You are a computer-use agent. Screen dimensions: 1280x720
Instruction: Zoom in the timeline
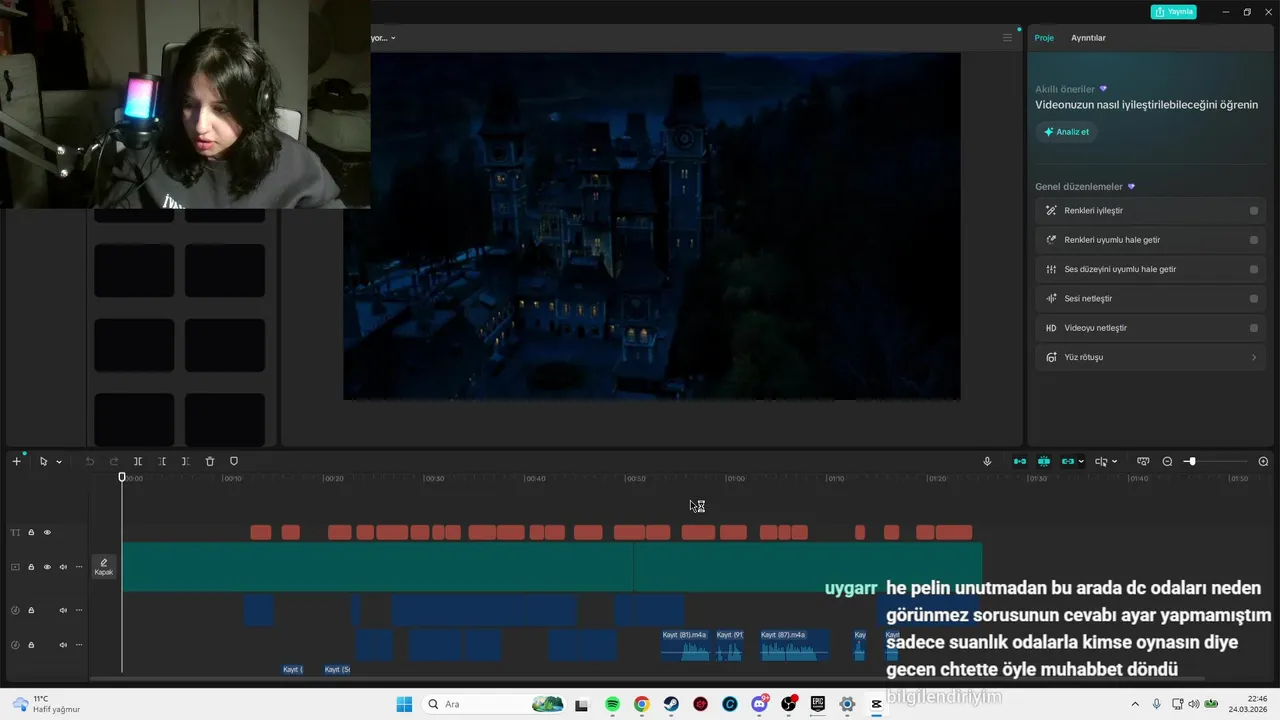[1263, 461]
